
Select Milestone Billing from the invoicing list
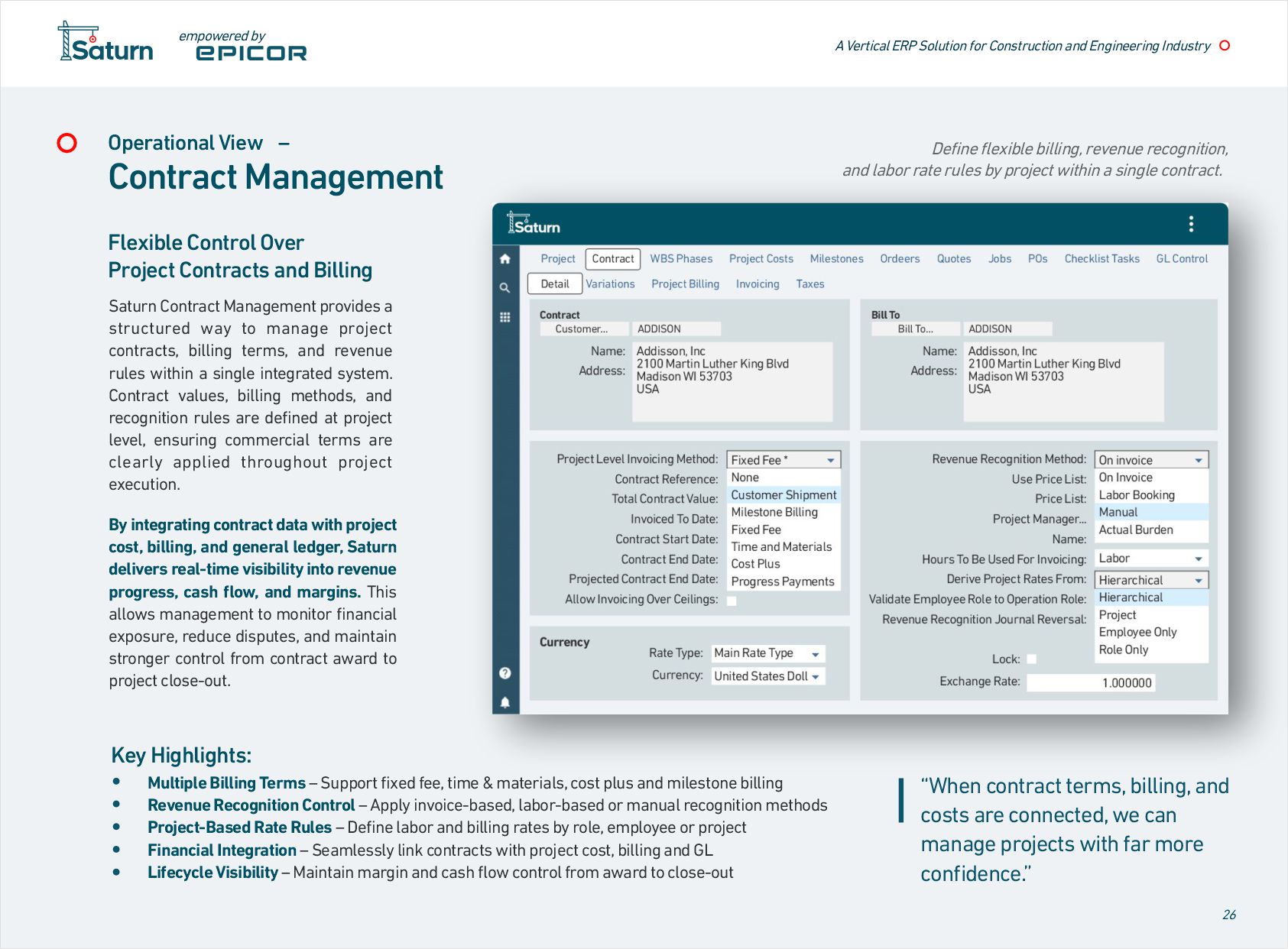(784, 512)
